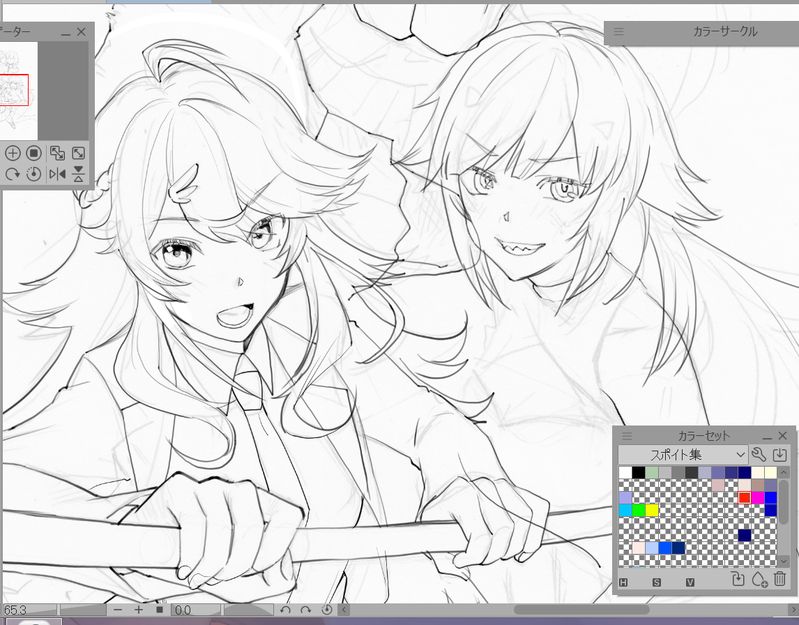Click replace color icon in Color Set
Viewport: 799px width, 625px height.
click(x=738, y=579)
